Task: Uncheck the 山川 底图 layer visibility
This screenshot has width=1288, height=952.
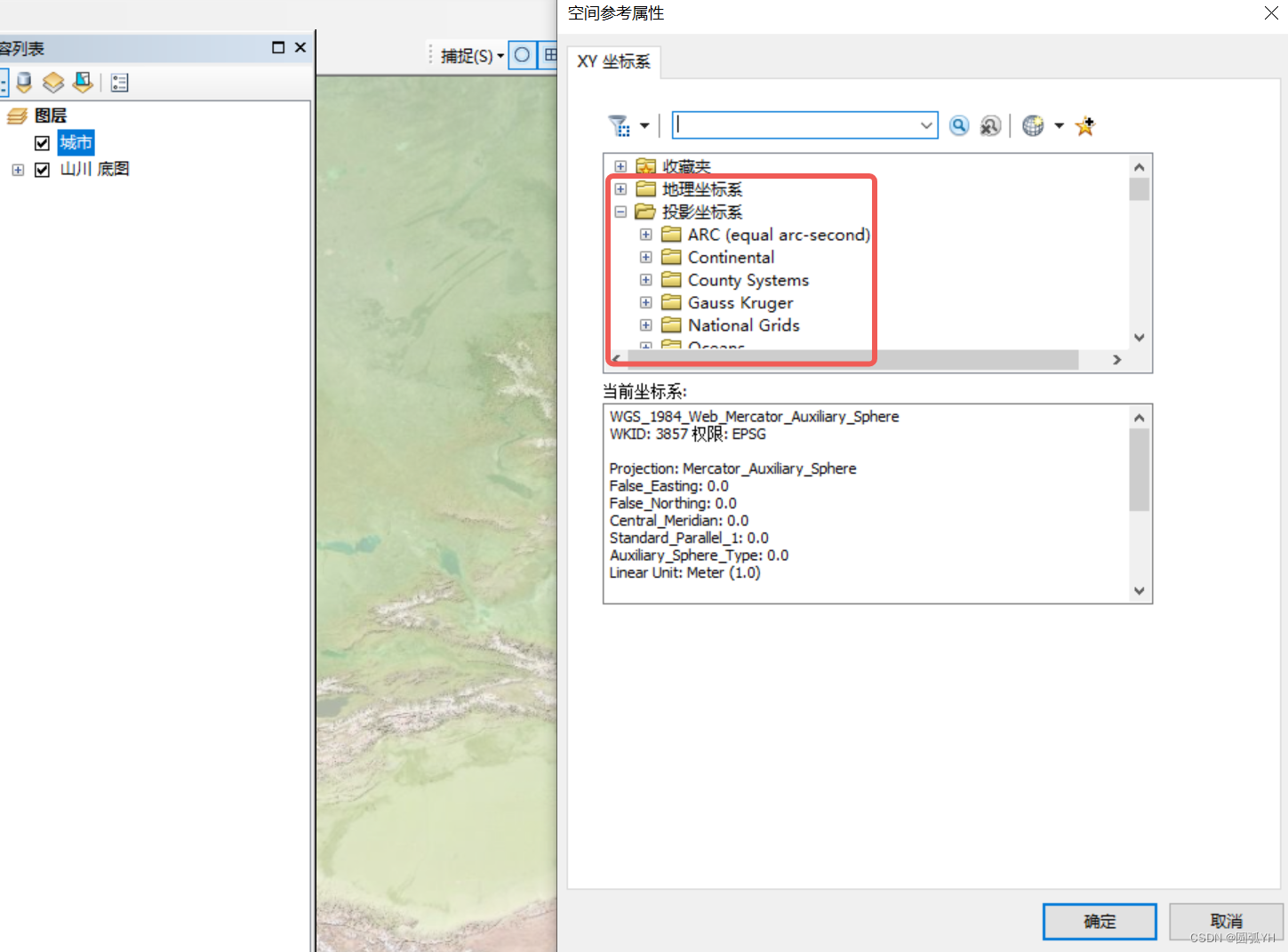Action: (x=42, y=170)
